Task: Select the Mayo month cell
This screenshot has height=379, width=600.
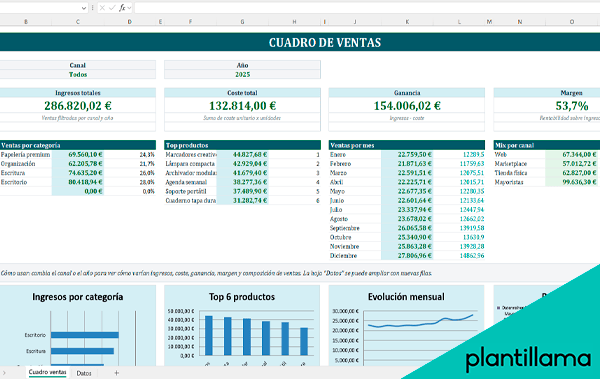Action: click(x=355, y=191)
